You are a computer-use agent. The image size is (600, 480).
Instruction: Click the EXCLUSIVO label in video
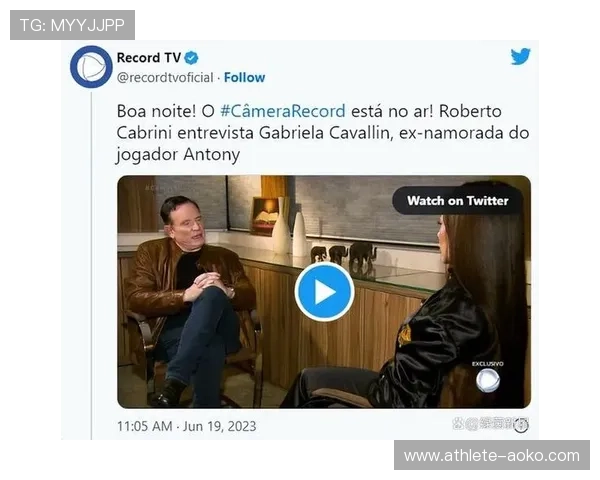pyautogui.click(x=488, y=364)
